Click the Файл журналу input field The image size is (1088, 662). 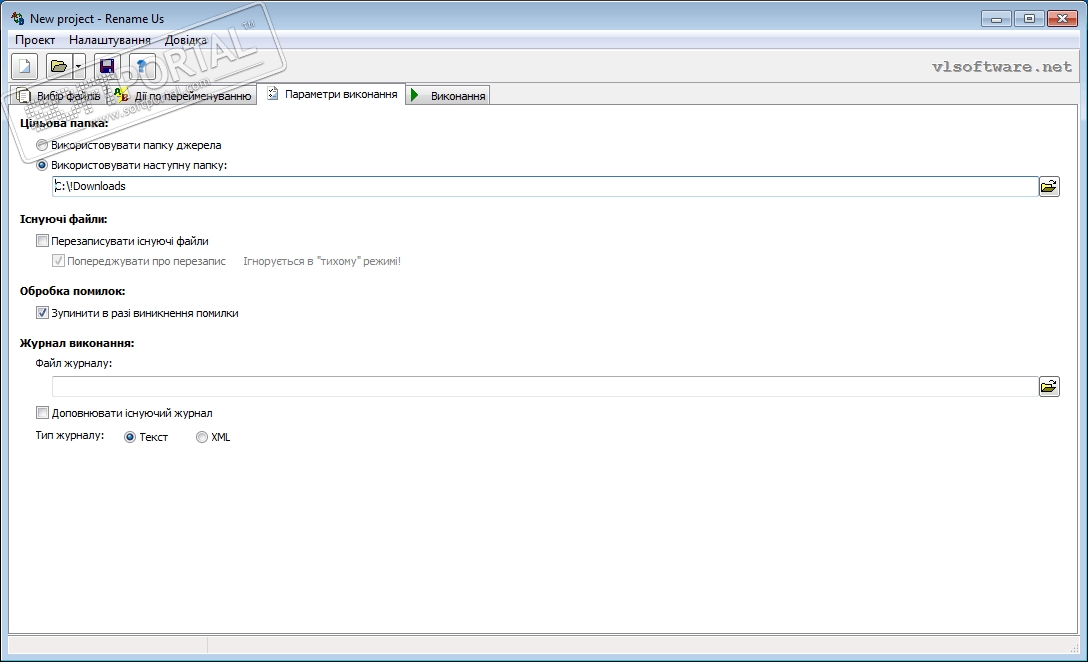point(545,387)
